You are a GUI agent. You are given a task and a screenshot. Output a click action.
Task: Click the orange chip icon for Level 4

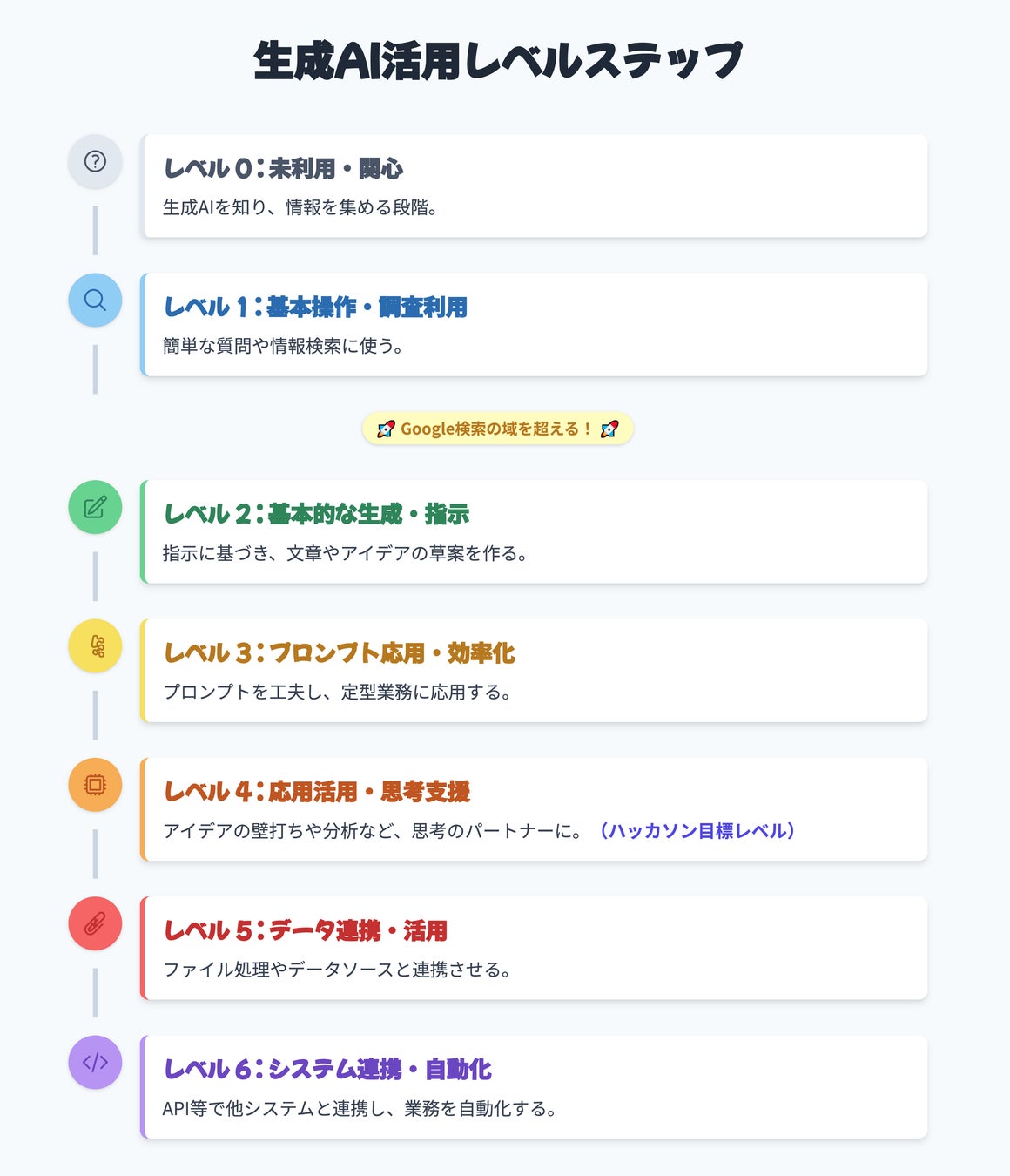click(x=95, y=785)
